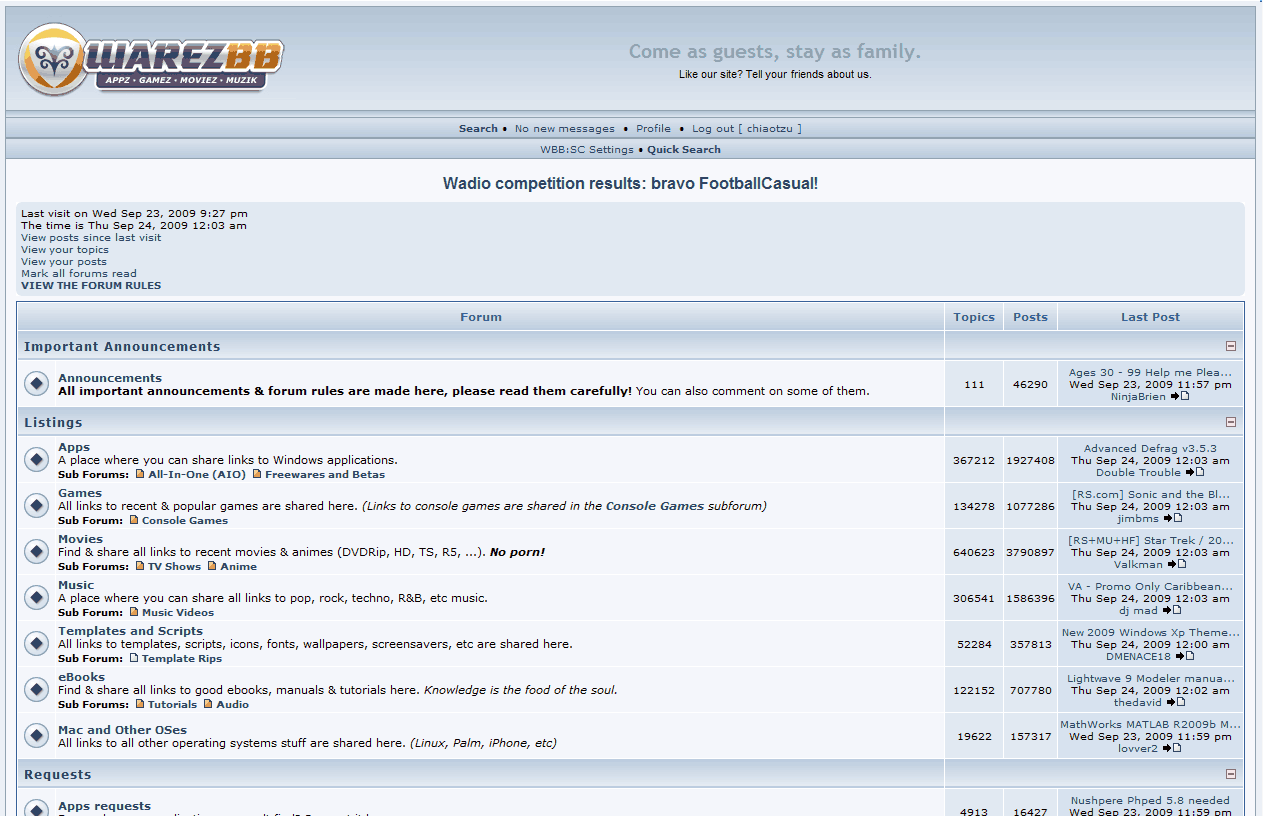Viewport: 1263px width, 816px height.
Task: Open the Music forum title
Action: pyautogui.click(x=76, y=585)
